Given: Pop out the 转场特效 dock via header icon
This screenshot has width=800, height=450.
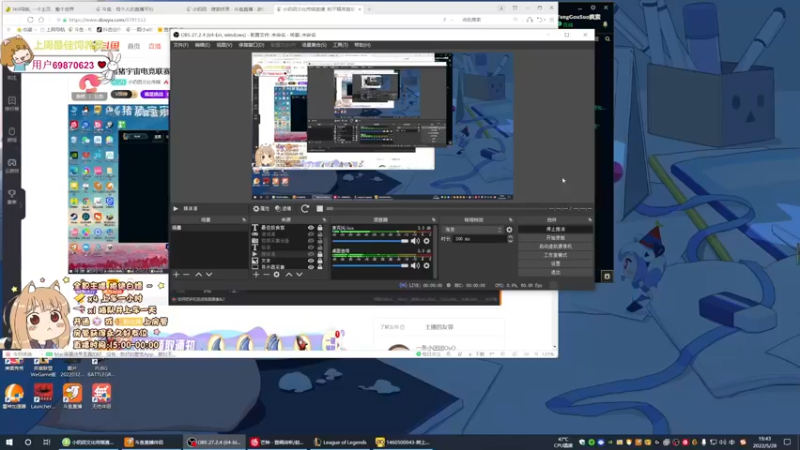Looking at the screenshot, I should 510,220.
